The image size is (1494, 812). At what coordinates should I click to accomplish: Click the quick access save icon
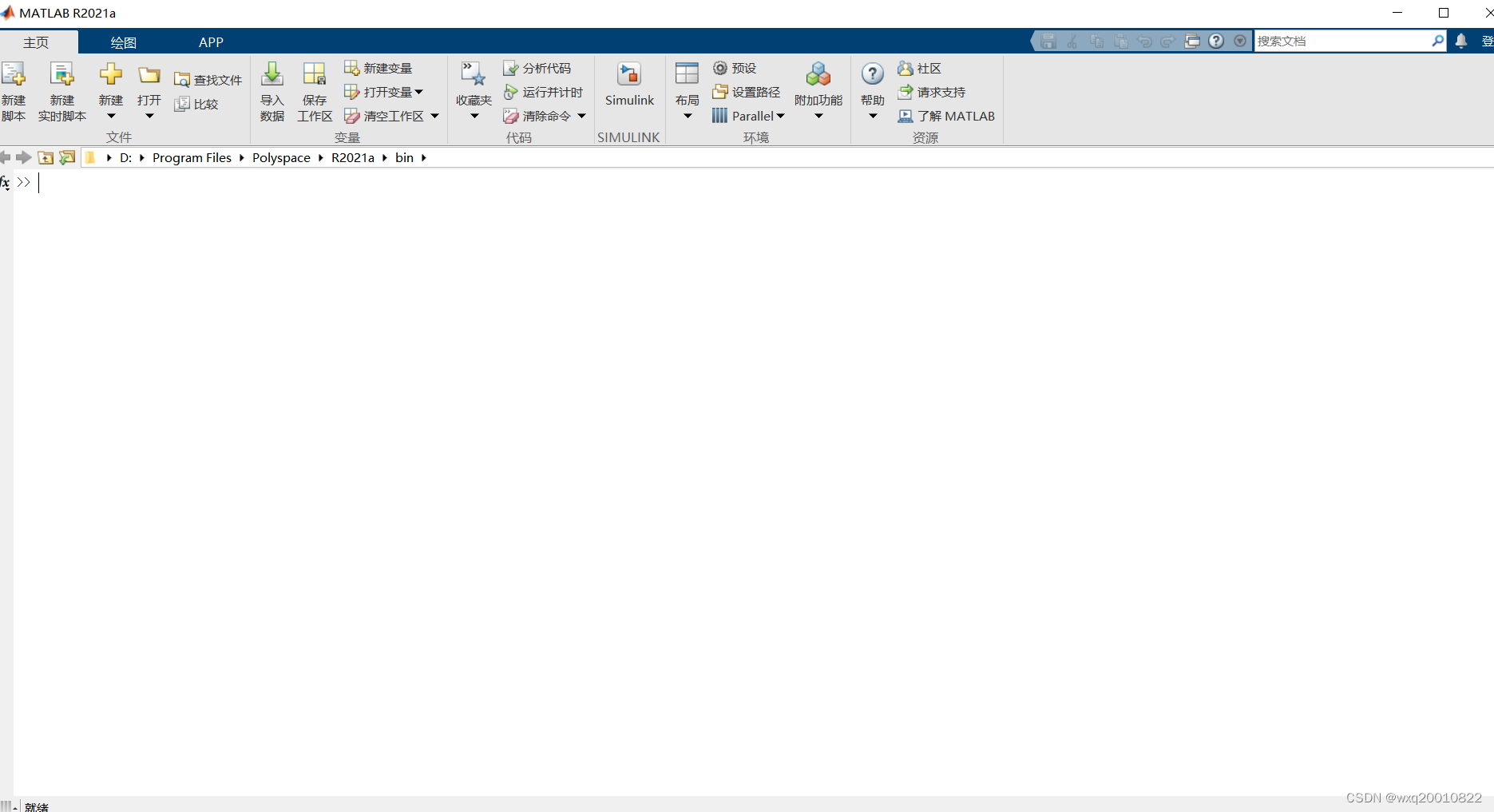1048,41
